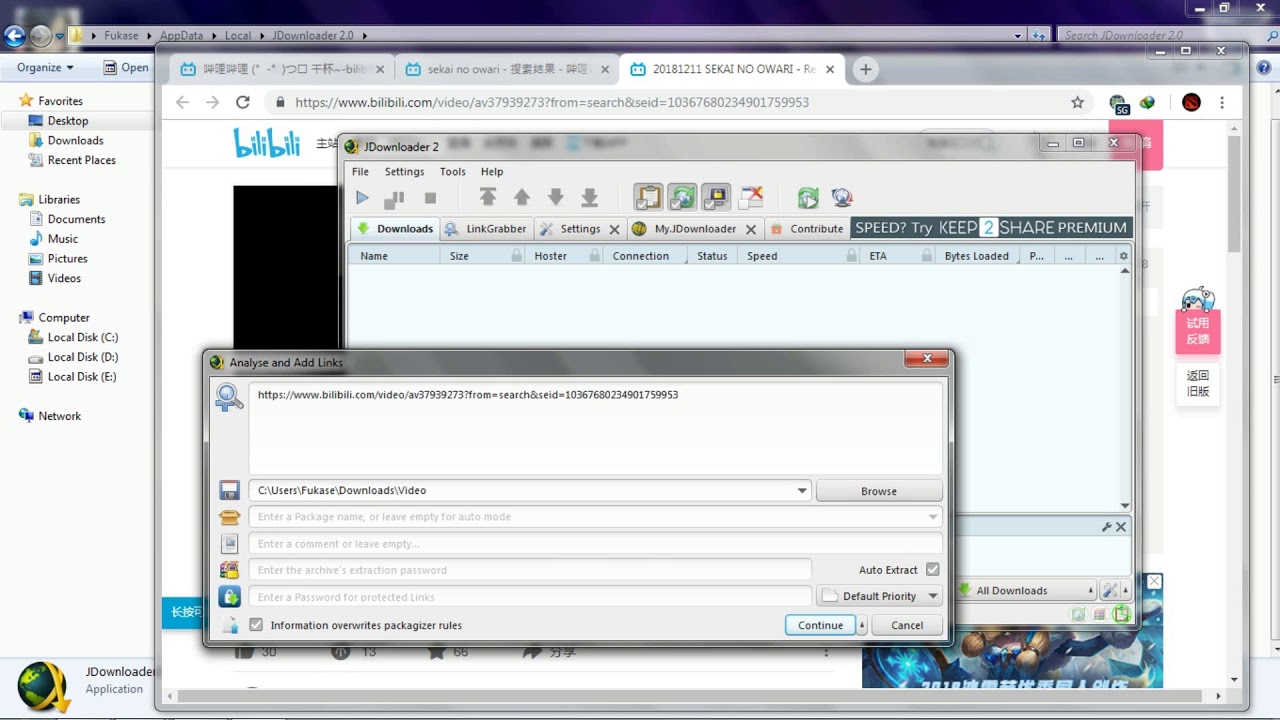Toggle automatic reconnect in JDownloader toolbar
This screenshot has height=720, width=1280.
click(x=682, y=197)
